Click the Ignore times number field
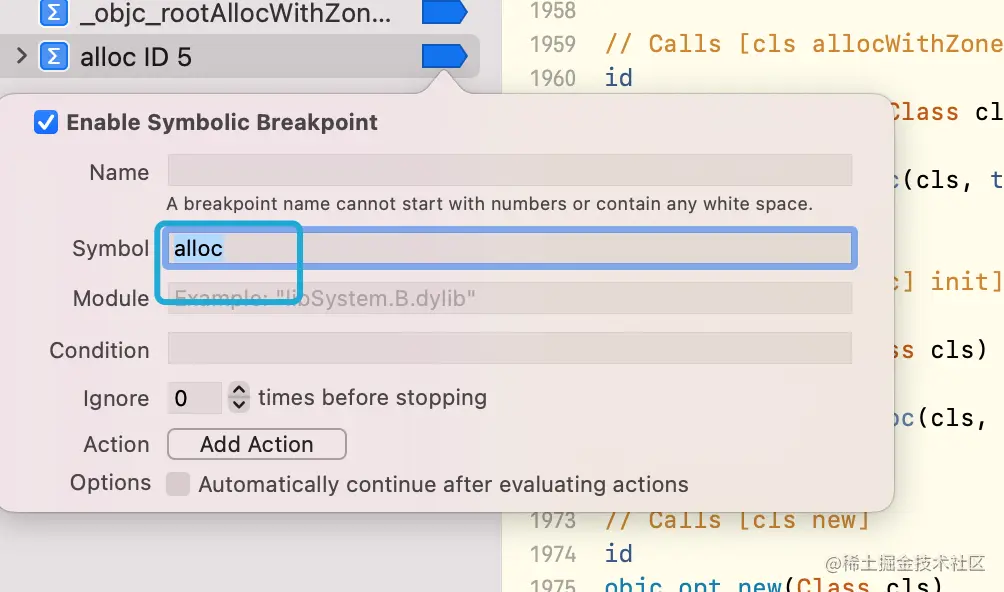The height and width of the screenshot is (592, 1004). point(194,398)
